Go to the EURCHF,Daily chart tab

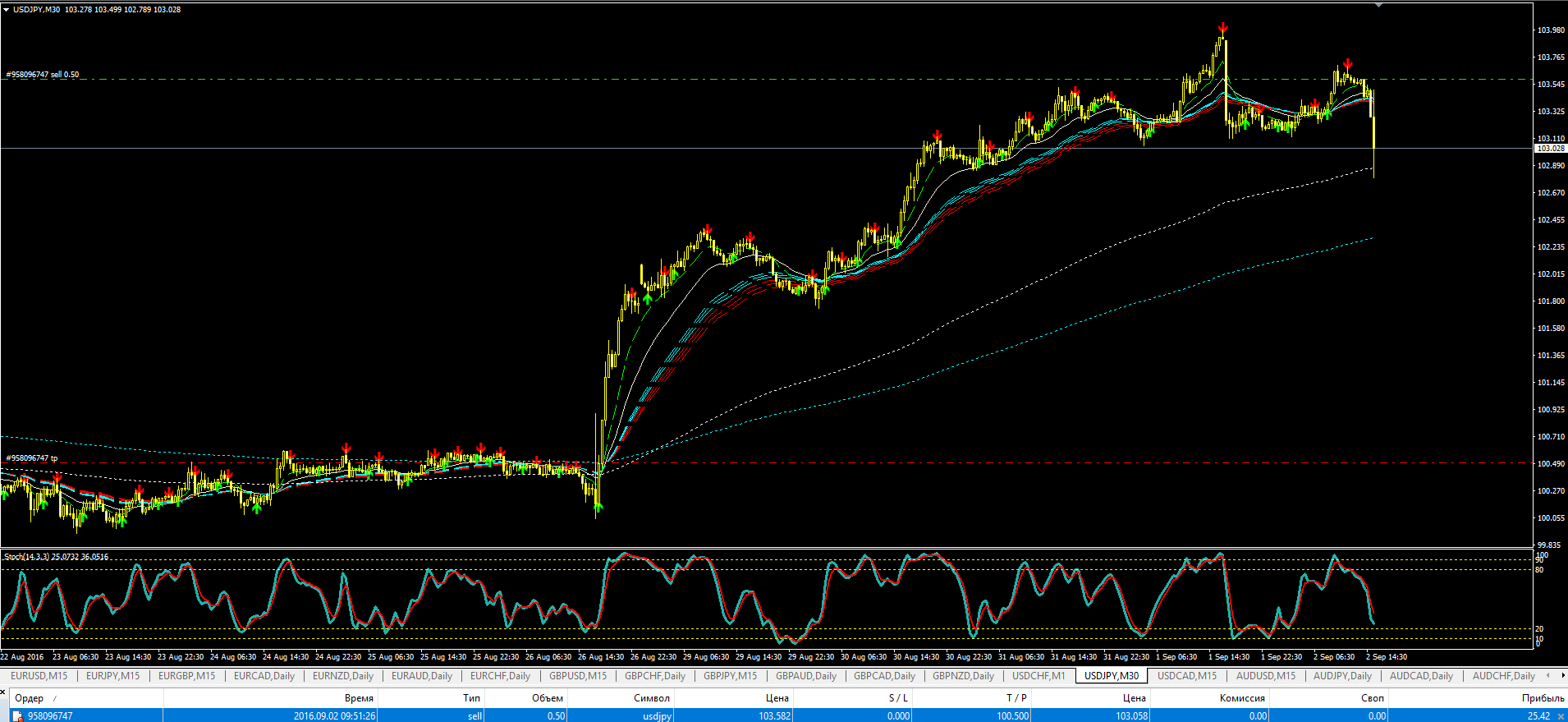(500, 676)
